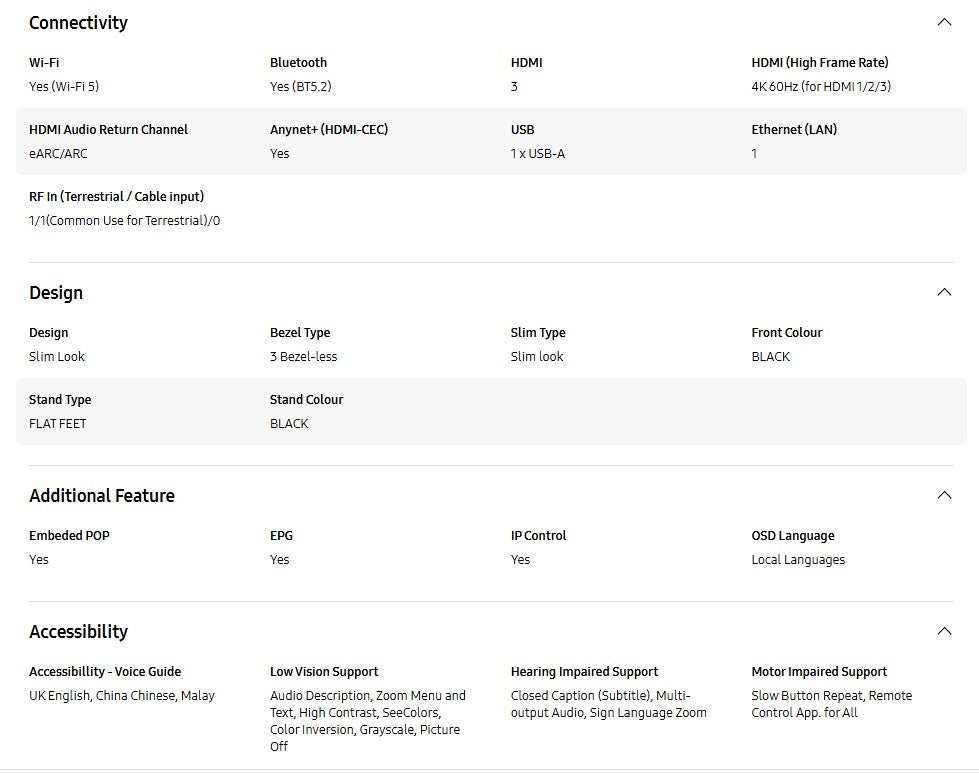Image resolution: width=979 pixels, height=773 pixels.
Task: Collapse the Design section chevron
Action: point(943,292)
